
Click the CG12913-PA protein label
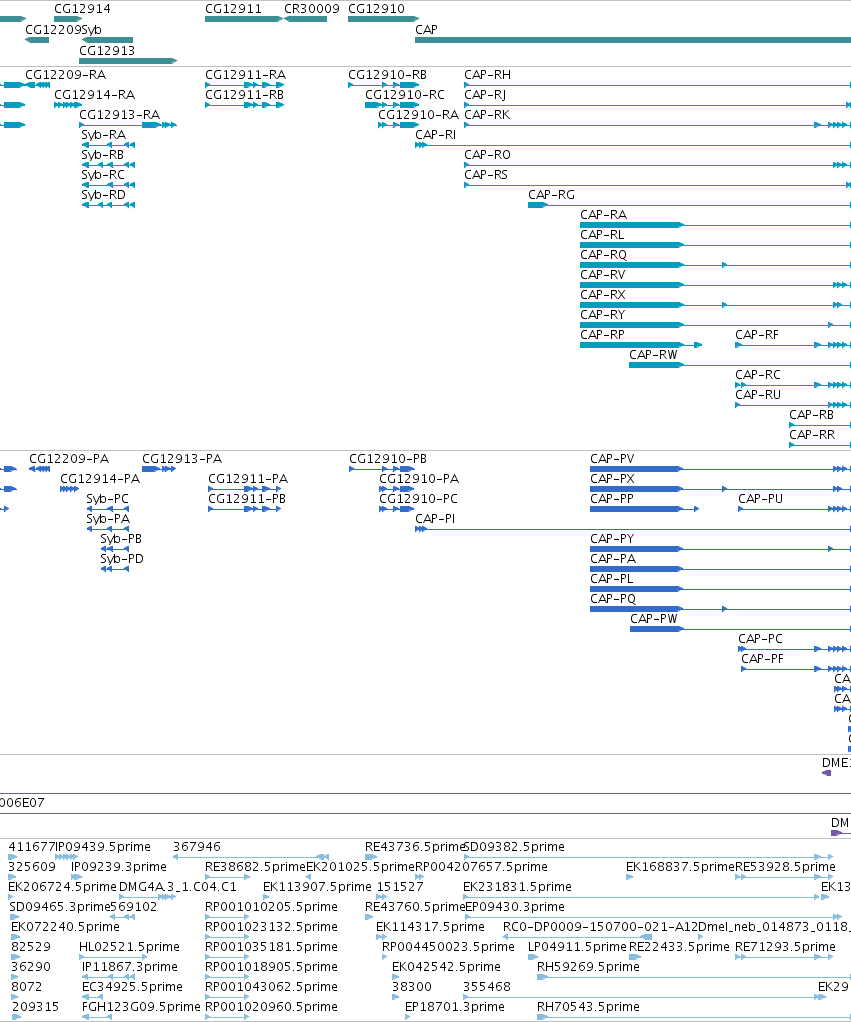click(182, 458)
